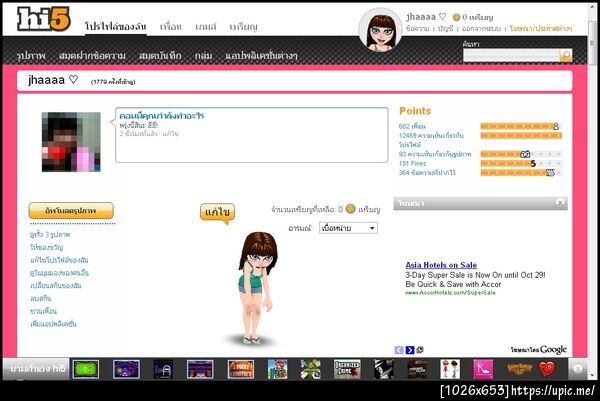Go to กลุ่ม in the menu bar

pos(203,56)
